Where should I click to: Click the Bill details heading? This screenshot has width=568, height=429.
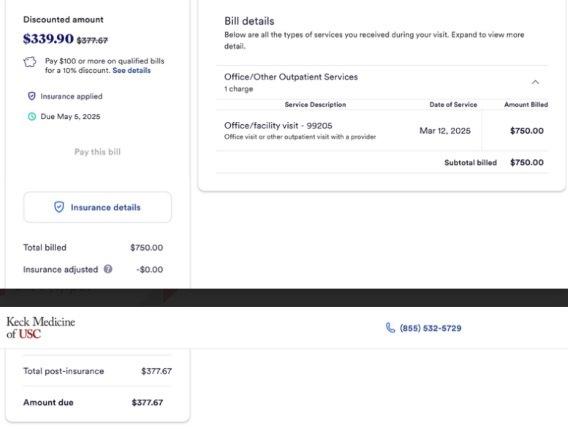point(249,21)
